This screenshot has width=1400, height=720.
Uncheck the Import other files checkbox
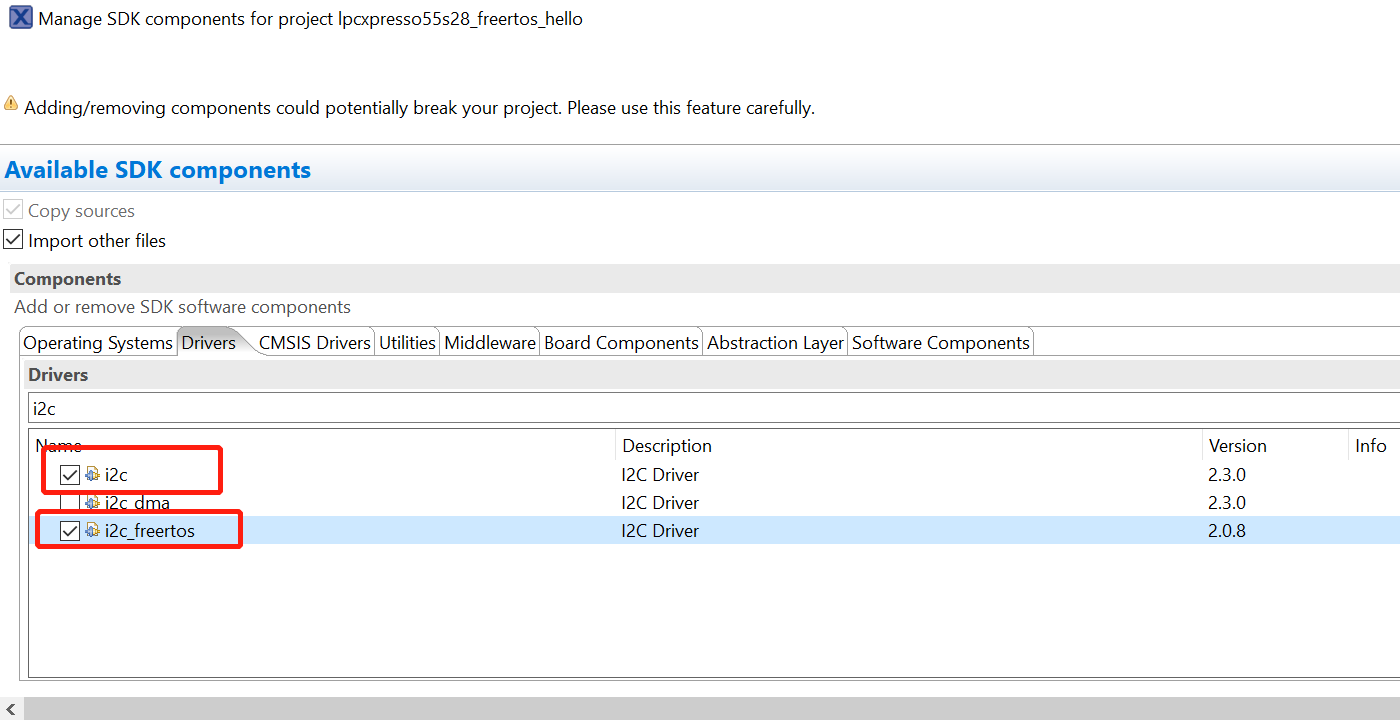point(13,239)
